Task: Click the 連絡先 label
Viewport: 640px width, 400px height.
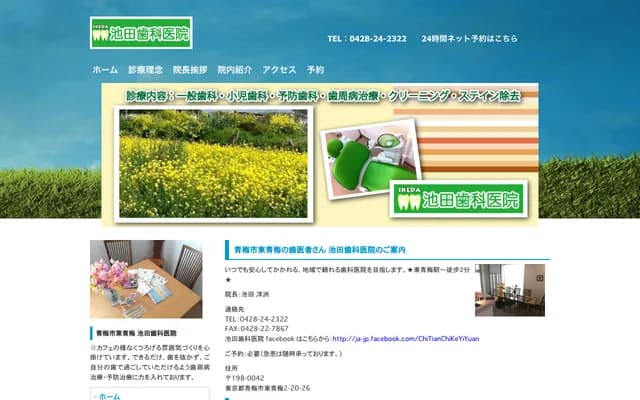Action: [x=234, y=309]
